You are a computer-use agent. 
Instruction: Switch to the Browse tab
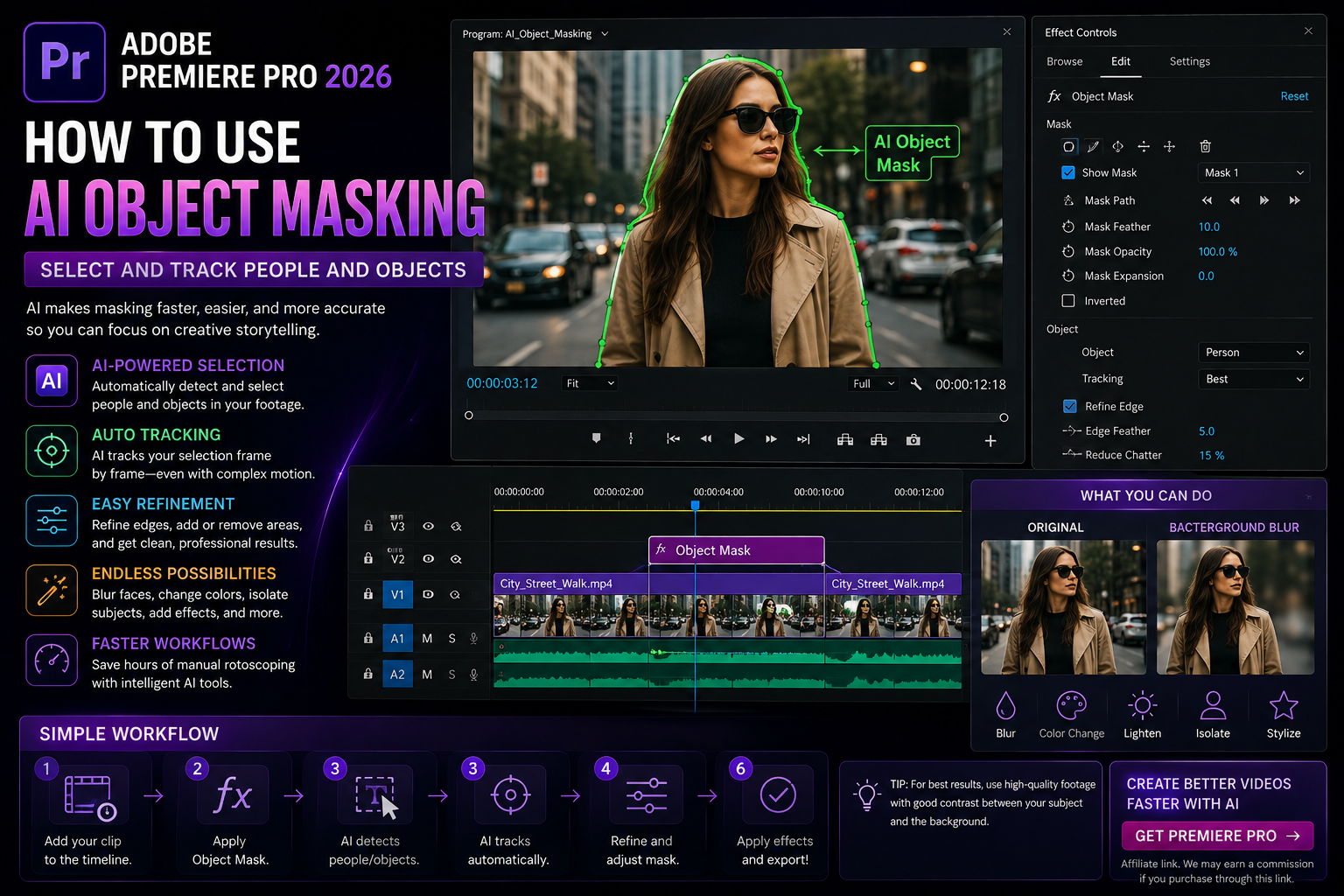(1064, 61)
